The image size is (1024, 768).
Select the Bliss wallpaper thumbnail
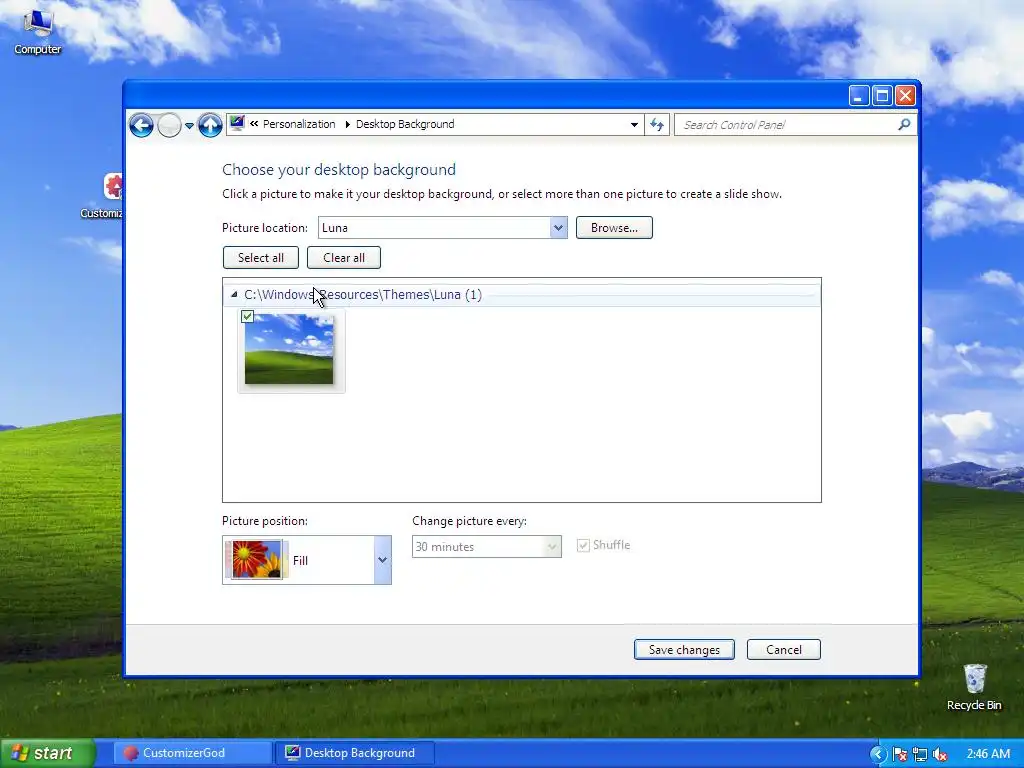click(289, 349)
